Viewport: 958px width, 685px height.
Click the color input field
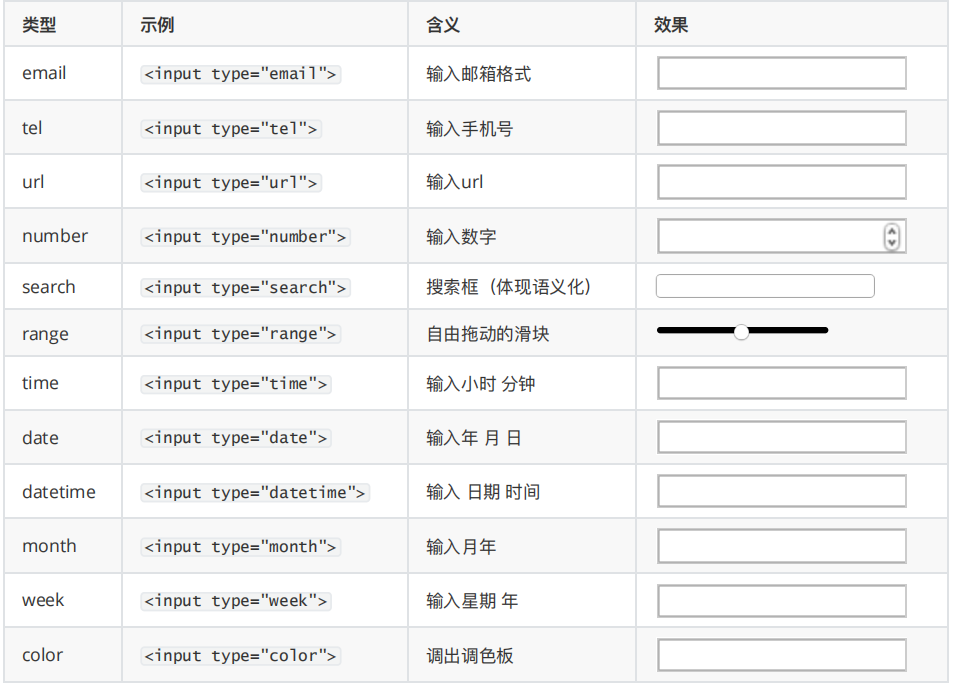tap(781, 655)
